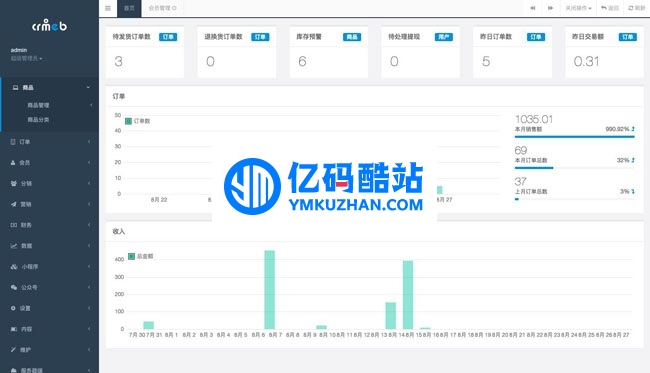Click the 刷新 refresh button
The image size is (650, 373).
coord(637,8)
